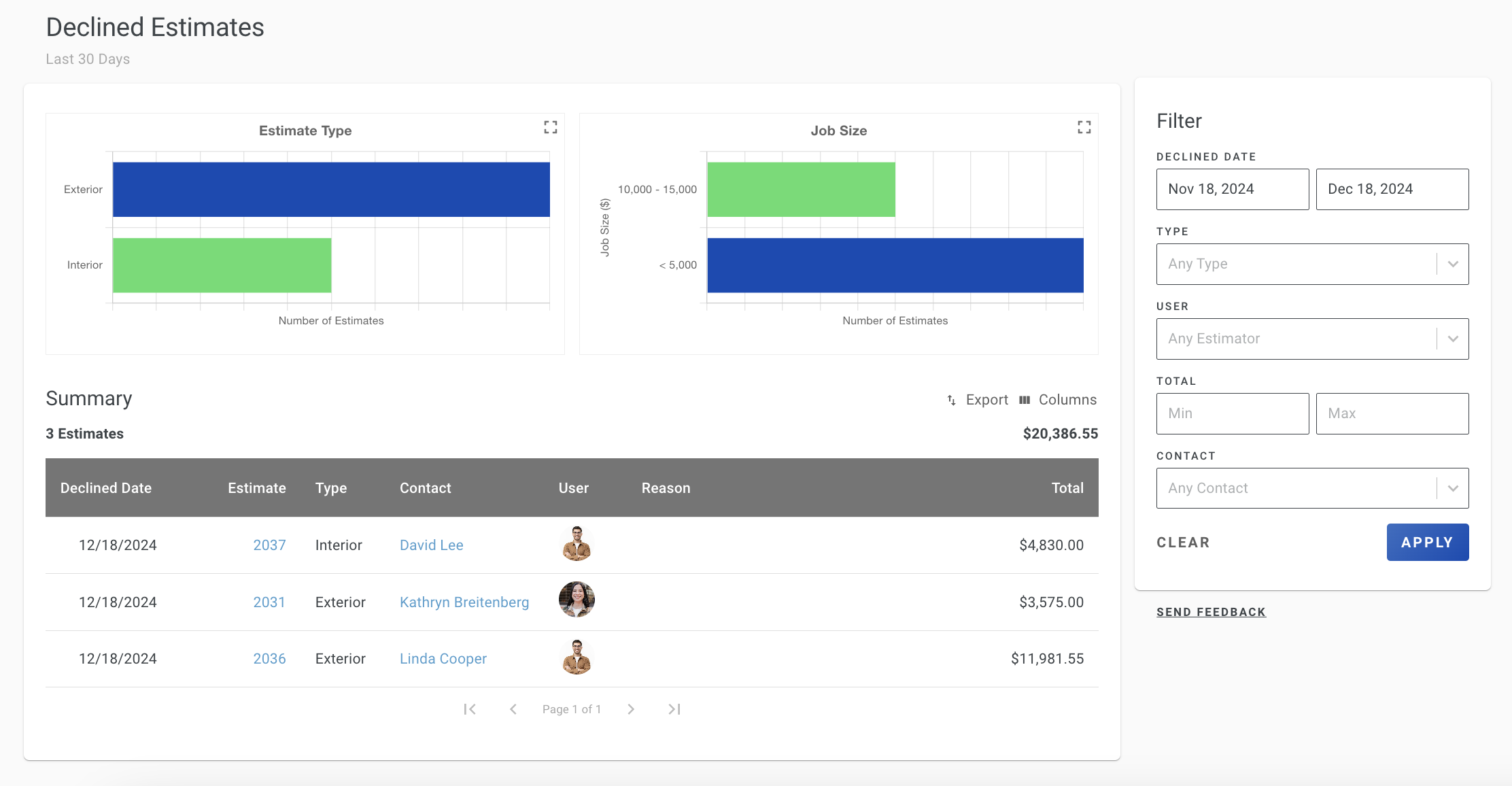Click the Reason column header
Viewport: 1512px width, 786px height.
(666, 488)
